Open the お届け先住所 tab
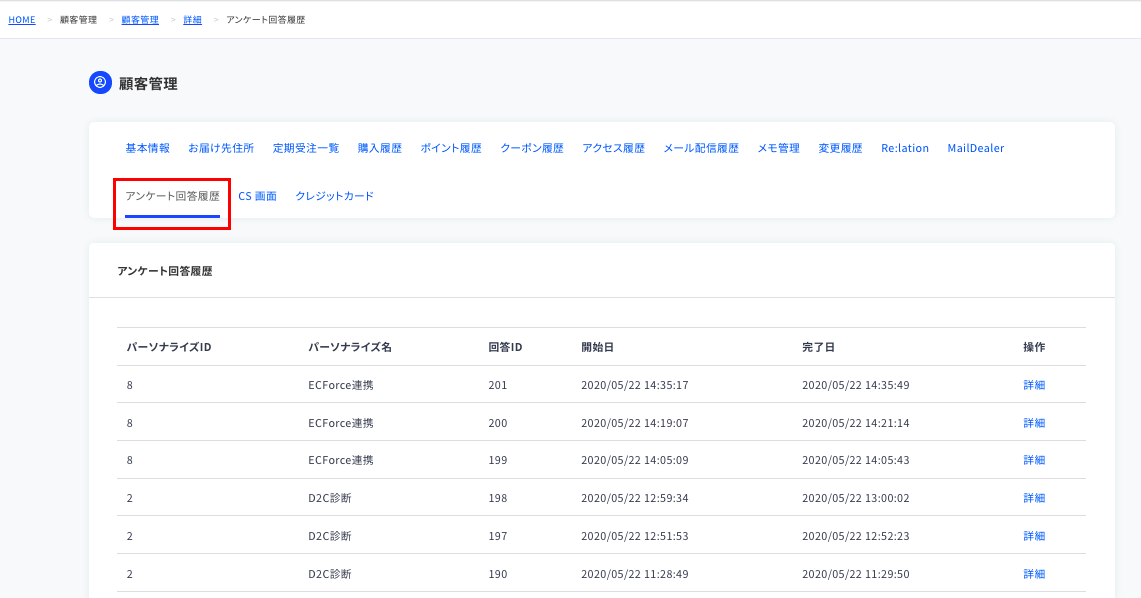Image resolution: width=1141 pixels, height=598 pixels. click(221, 148)
